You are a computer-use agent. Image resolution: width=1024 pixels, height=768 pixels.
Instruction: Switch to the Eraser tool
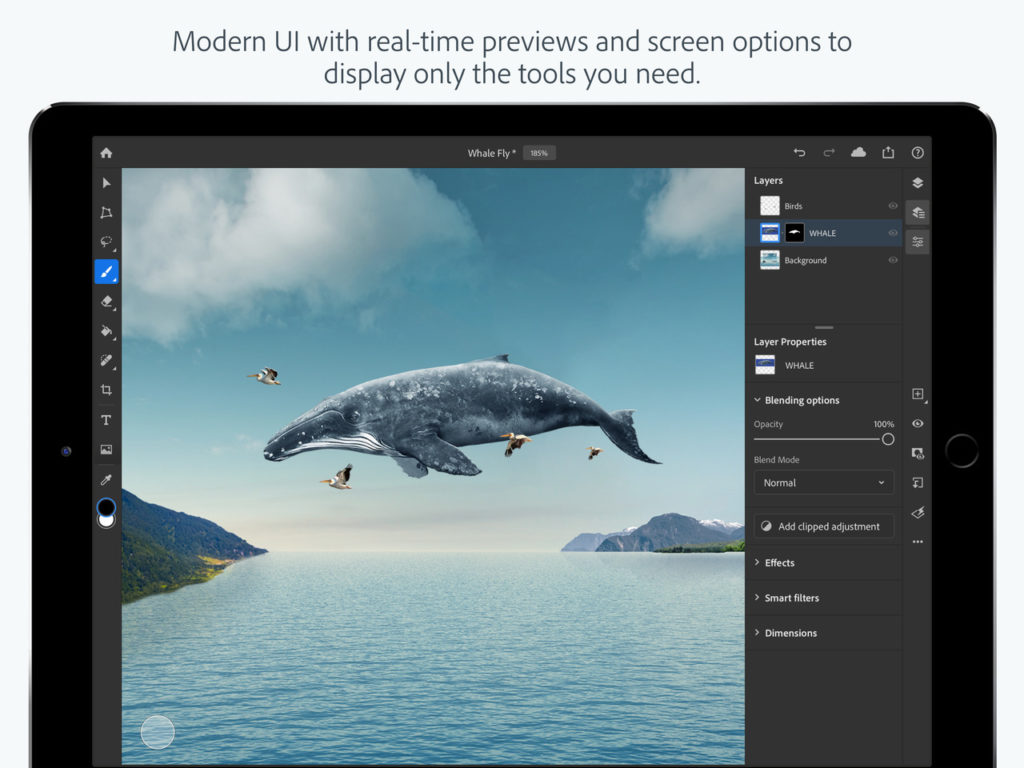[x=106, y=301]
